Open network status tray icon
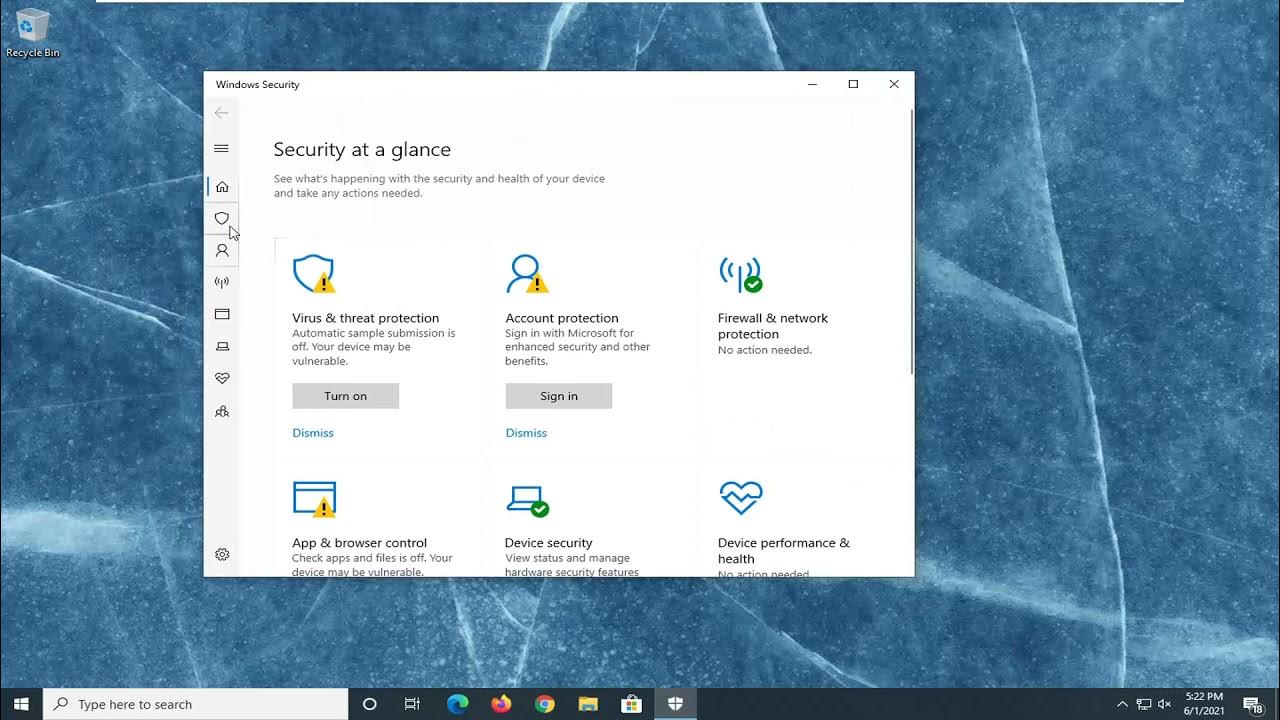The height and width of the screenshot is (720, 1280). tap(1144, 704)
